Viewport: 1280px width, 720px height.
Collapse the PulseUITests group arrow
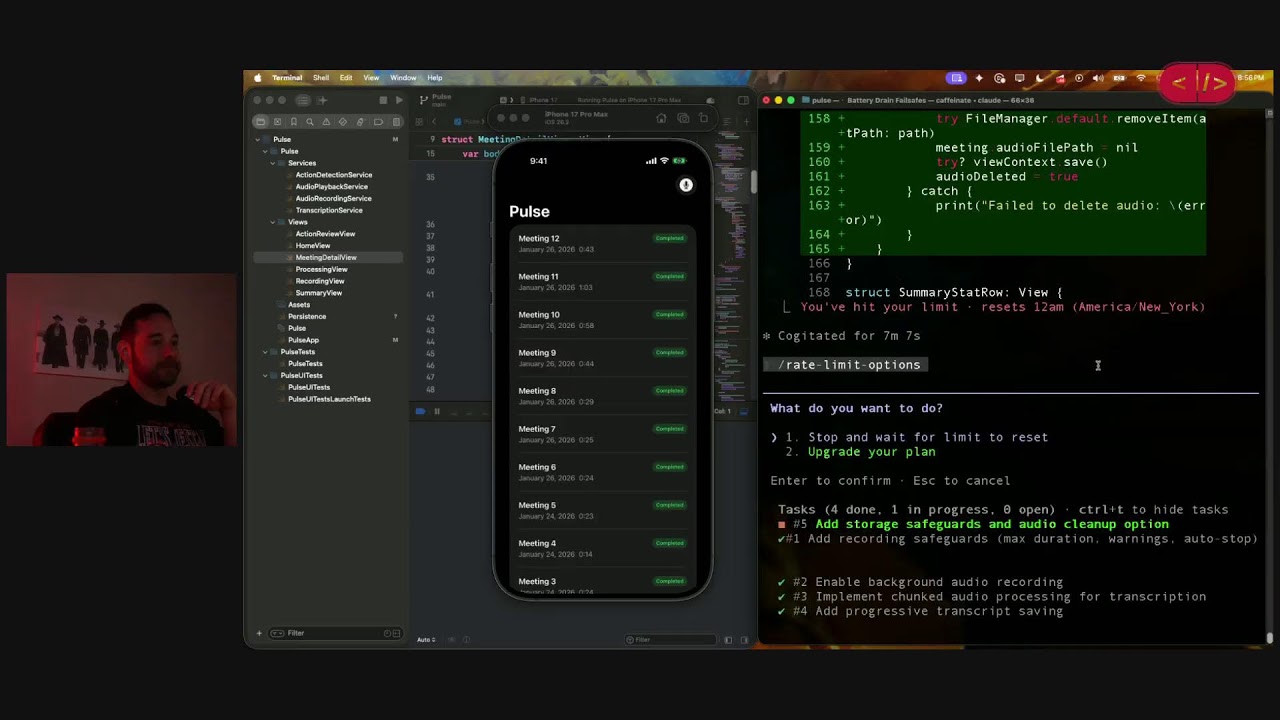(x=265, y=375)
